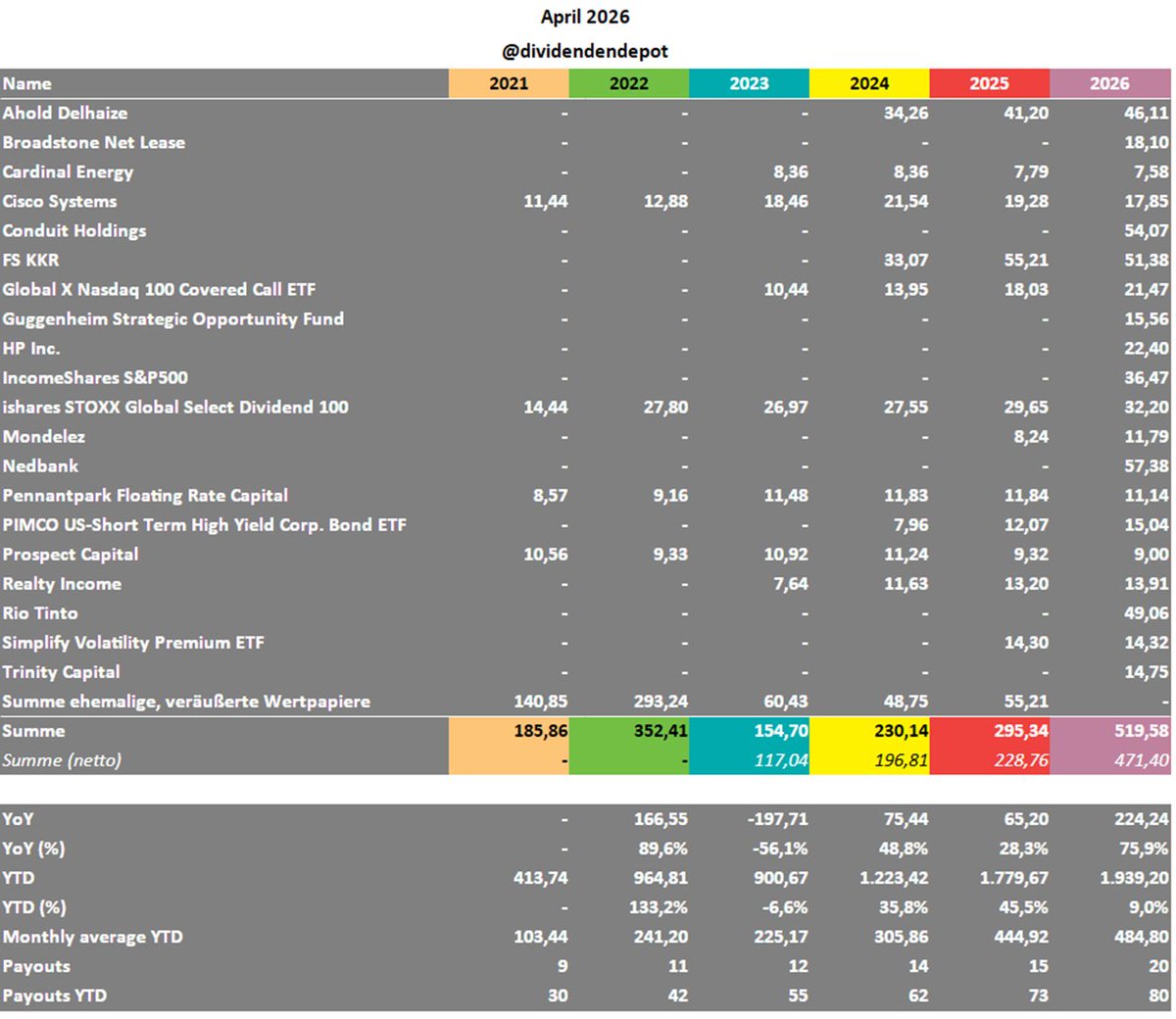Click the YTD (%) 2022 value 133,2%

[x=658, y=906]
